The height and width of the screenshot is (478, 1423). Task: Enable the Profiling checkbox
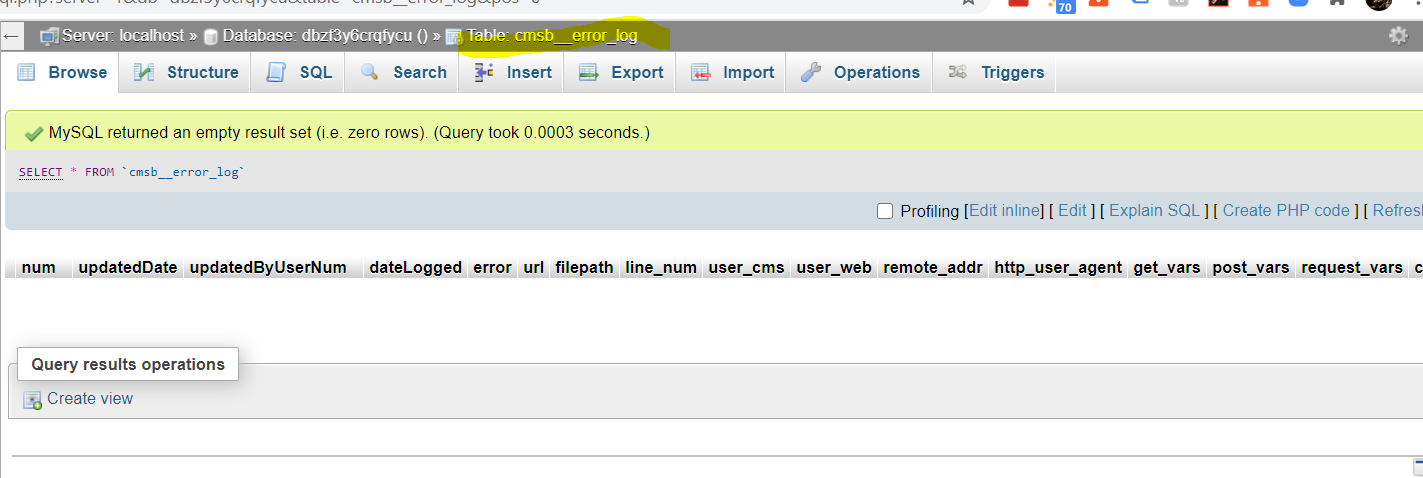point(884,211)
